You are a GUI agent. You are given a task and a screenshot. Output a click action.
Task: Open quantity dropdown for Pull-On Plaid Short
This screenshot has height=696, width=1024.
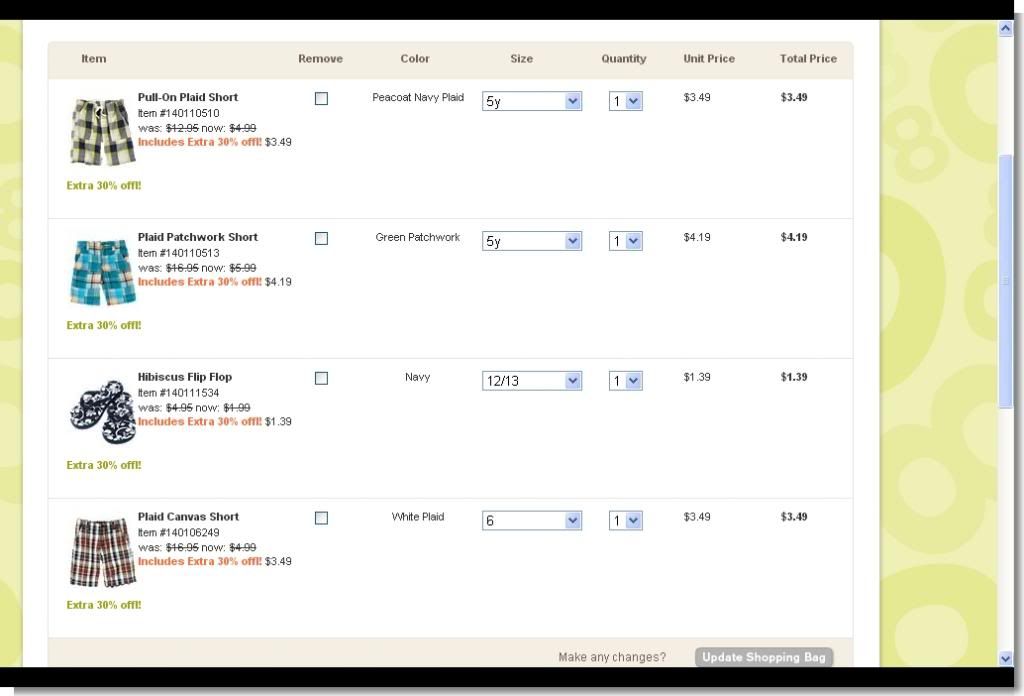tap(626, 101)
